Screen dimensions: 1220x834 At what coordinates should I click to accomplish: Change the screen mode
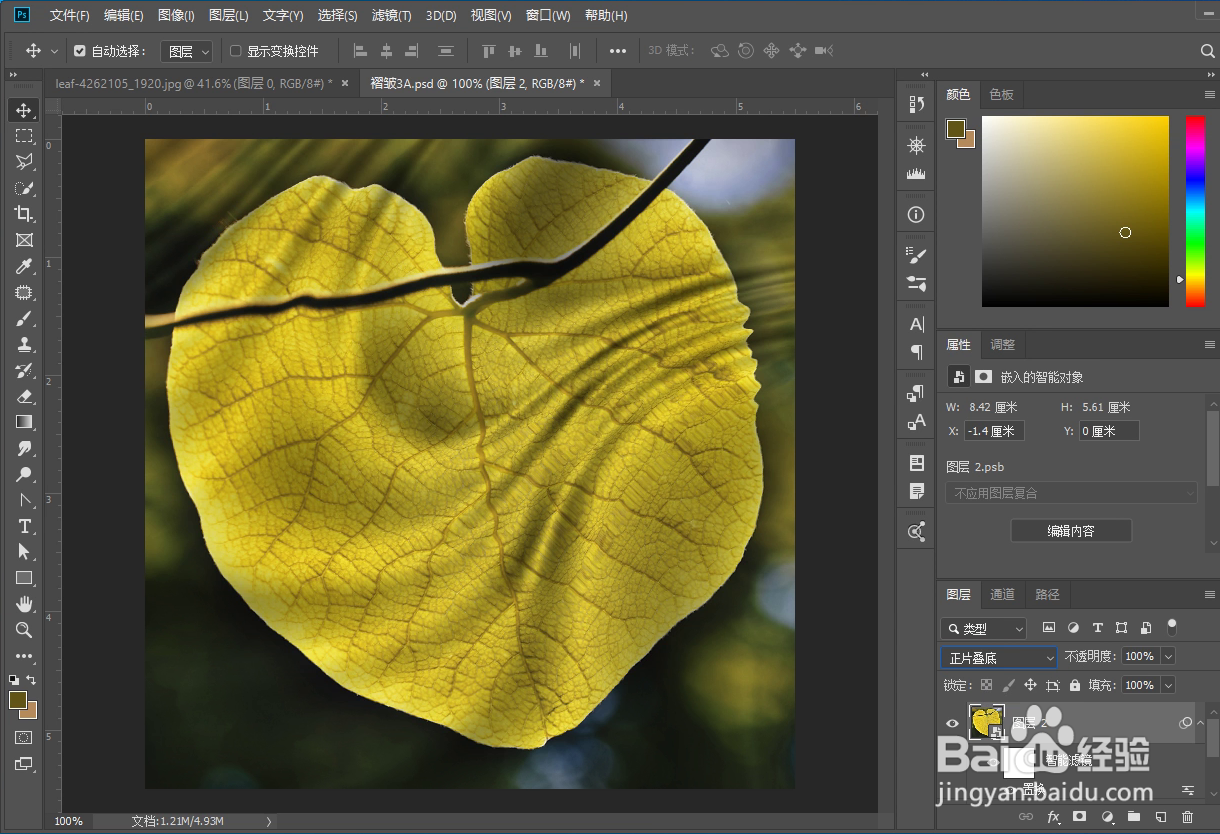point(24,764)
